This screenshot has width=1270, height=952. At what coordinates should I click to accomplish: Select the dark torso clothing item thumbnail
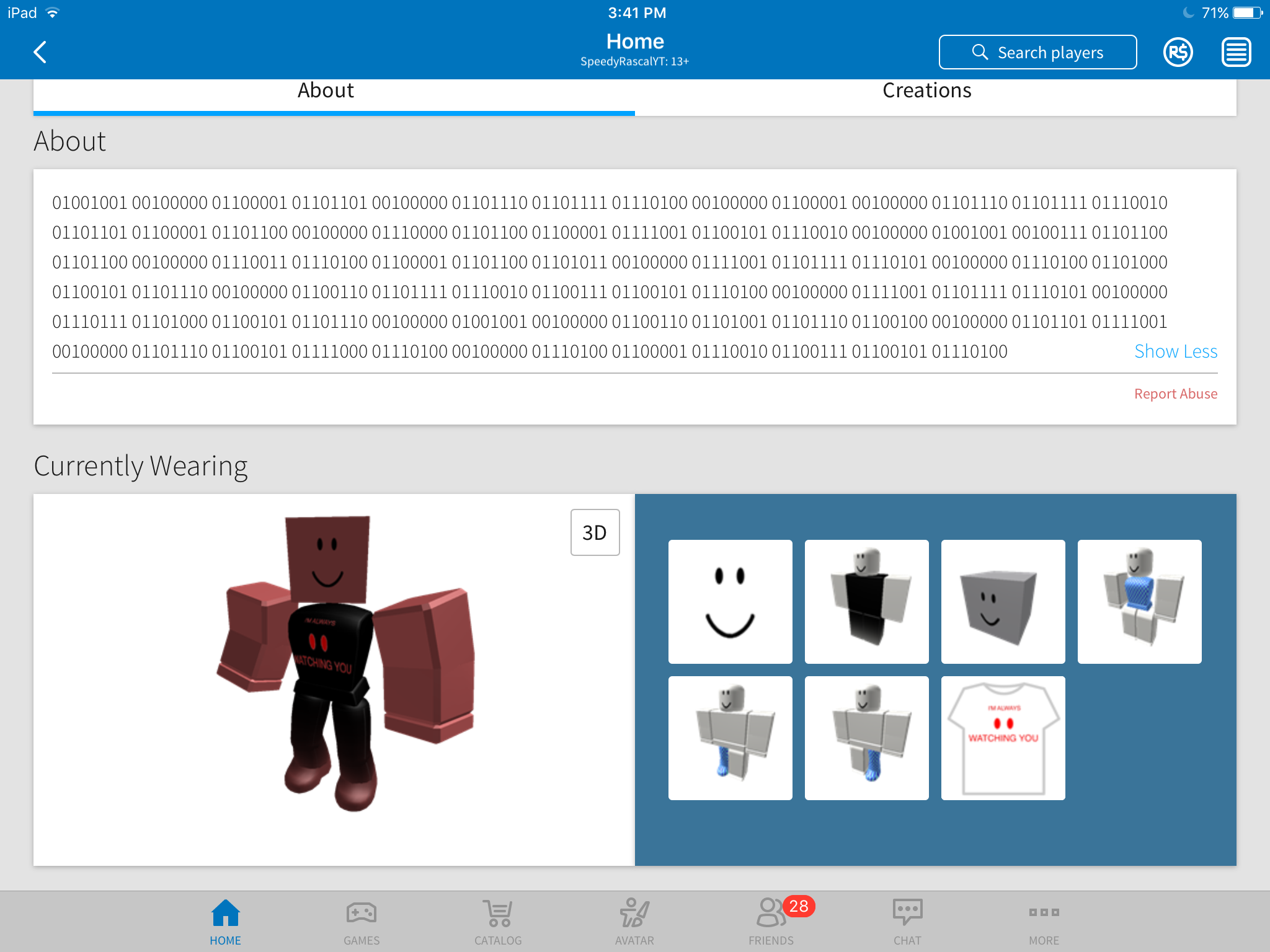867,601
